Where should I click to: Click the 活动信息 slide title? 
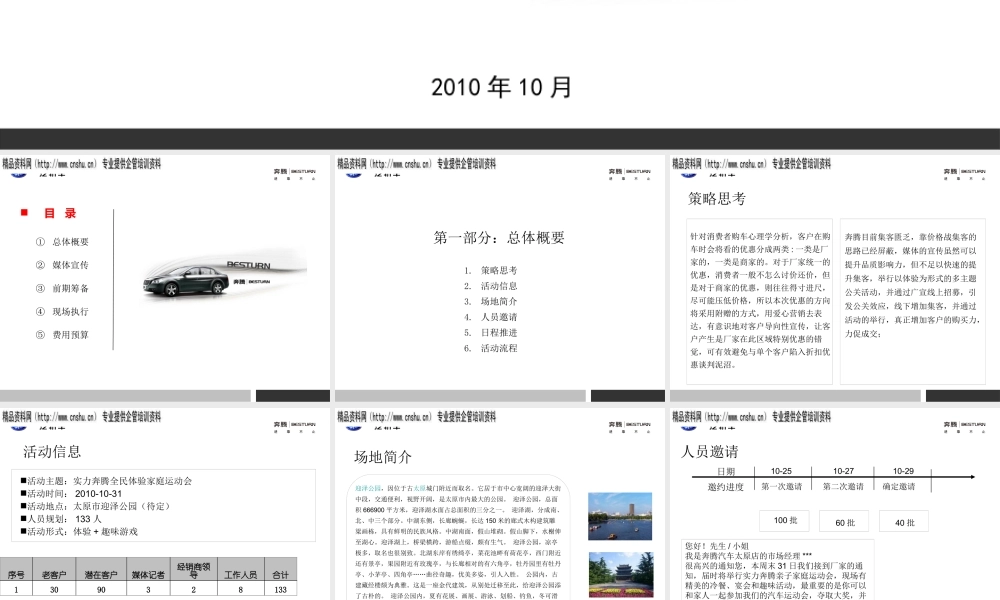pyautogui.click(x=52, y=451)
